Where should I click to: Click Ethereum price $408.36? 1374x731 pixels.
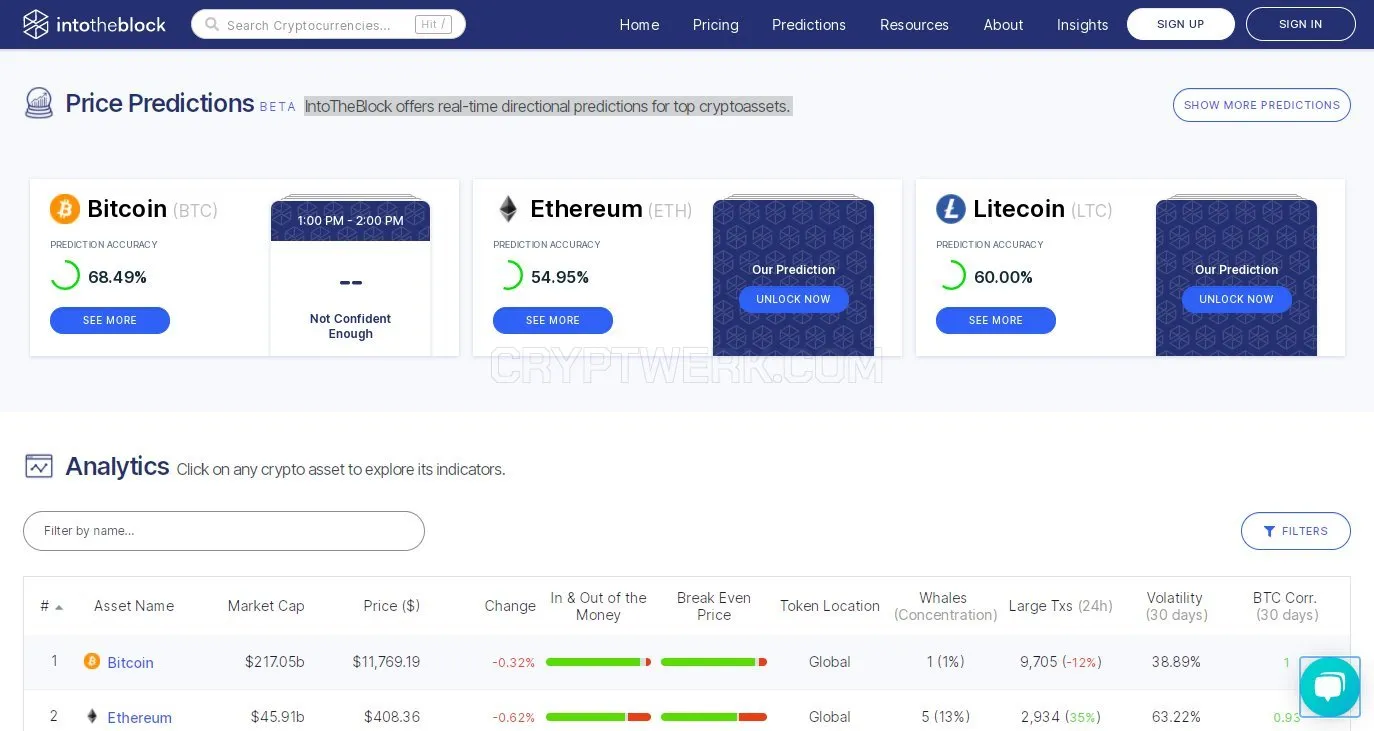coord(392,717)
